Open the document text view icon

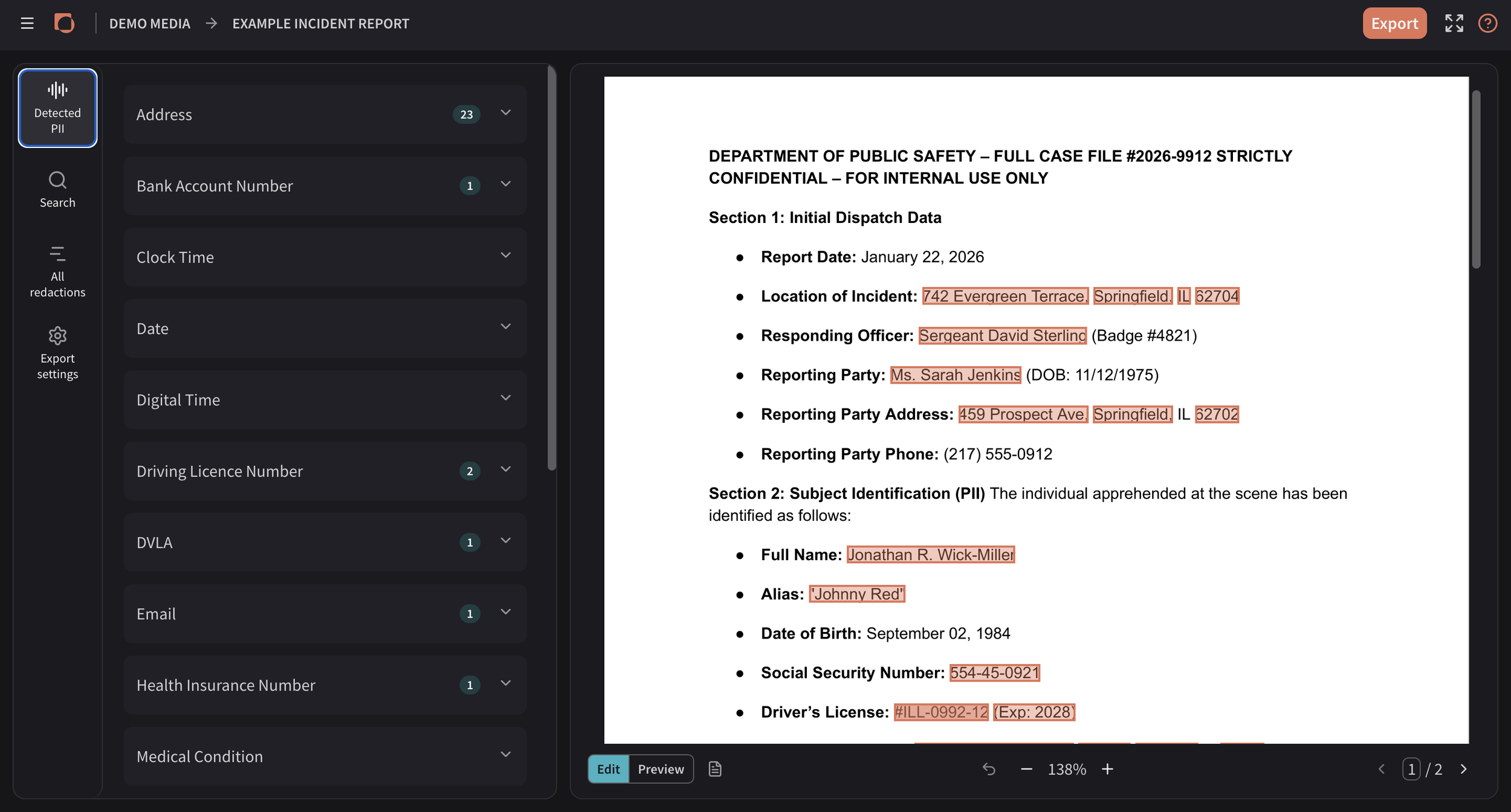[715, 769]
